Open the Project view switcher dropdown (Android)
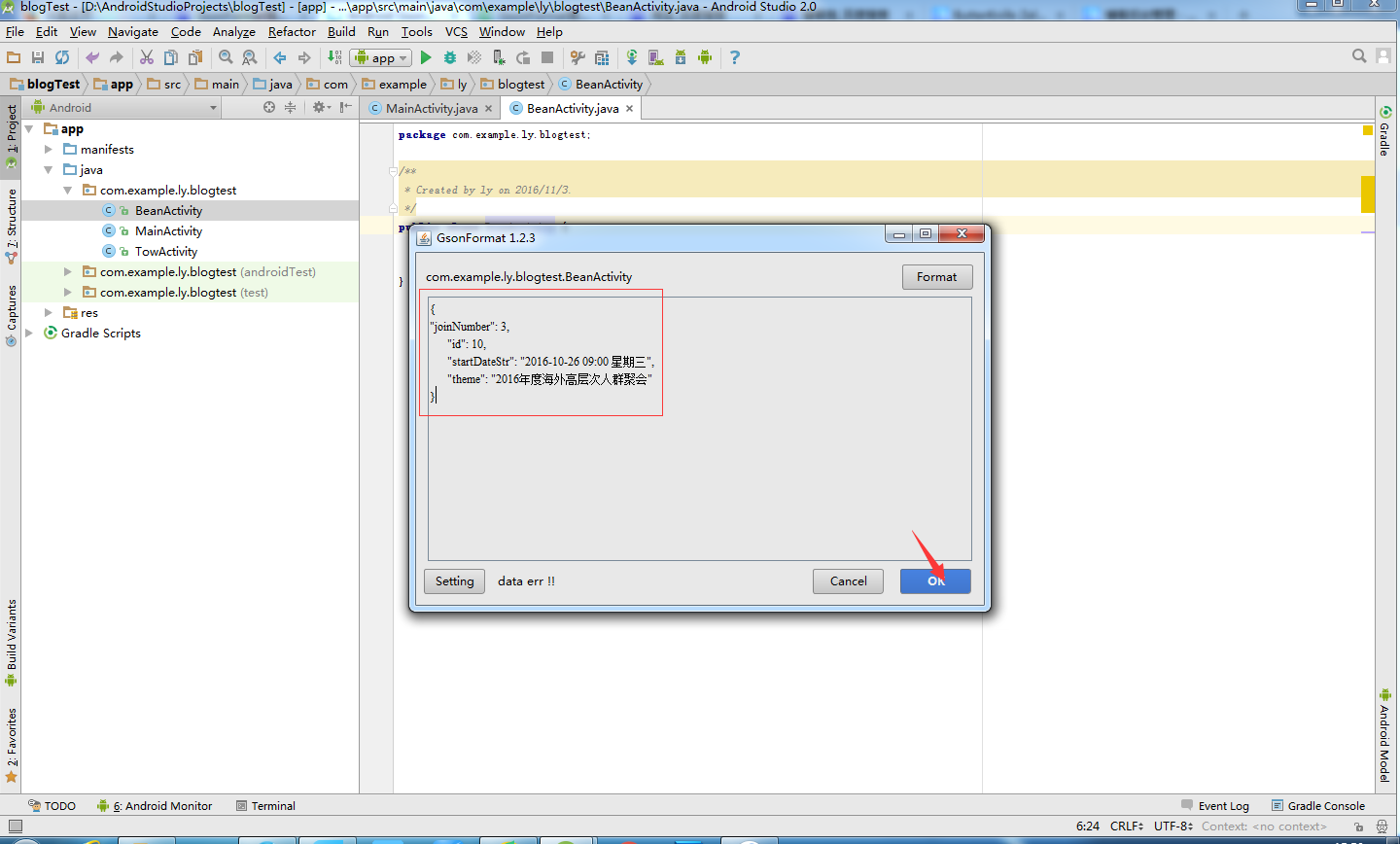 [124, 108]
